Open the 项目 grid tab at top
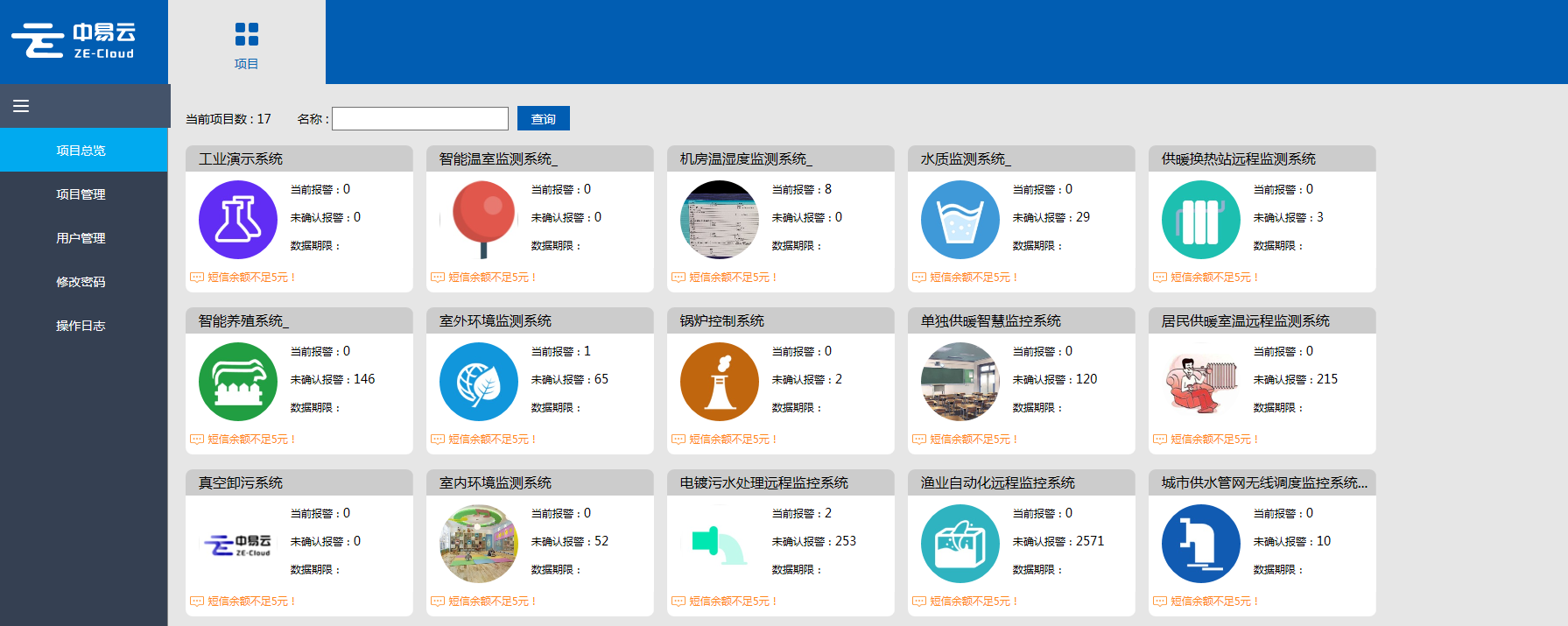Image resolution: width=1568 pixels, height=626 pixels. [x=246, y=44]
